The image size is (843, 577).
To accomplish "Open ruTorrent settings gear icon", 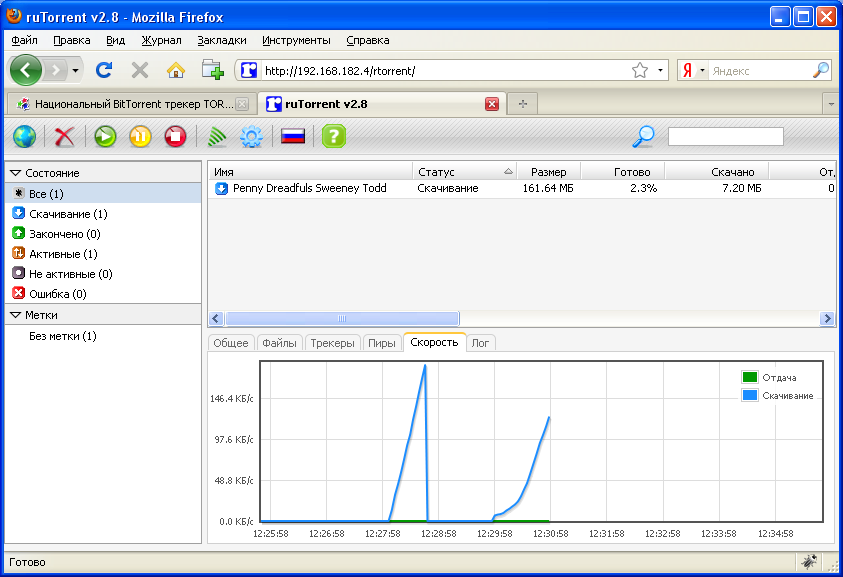I will coord(251,137).
